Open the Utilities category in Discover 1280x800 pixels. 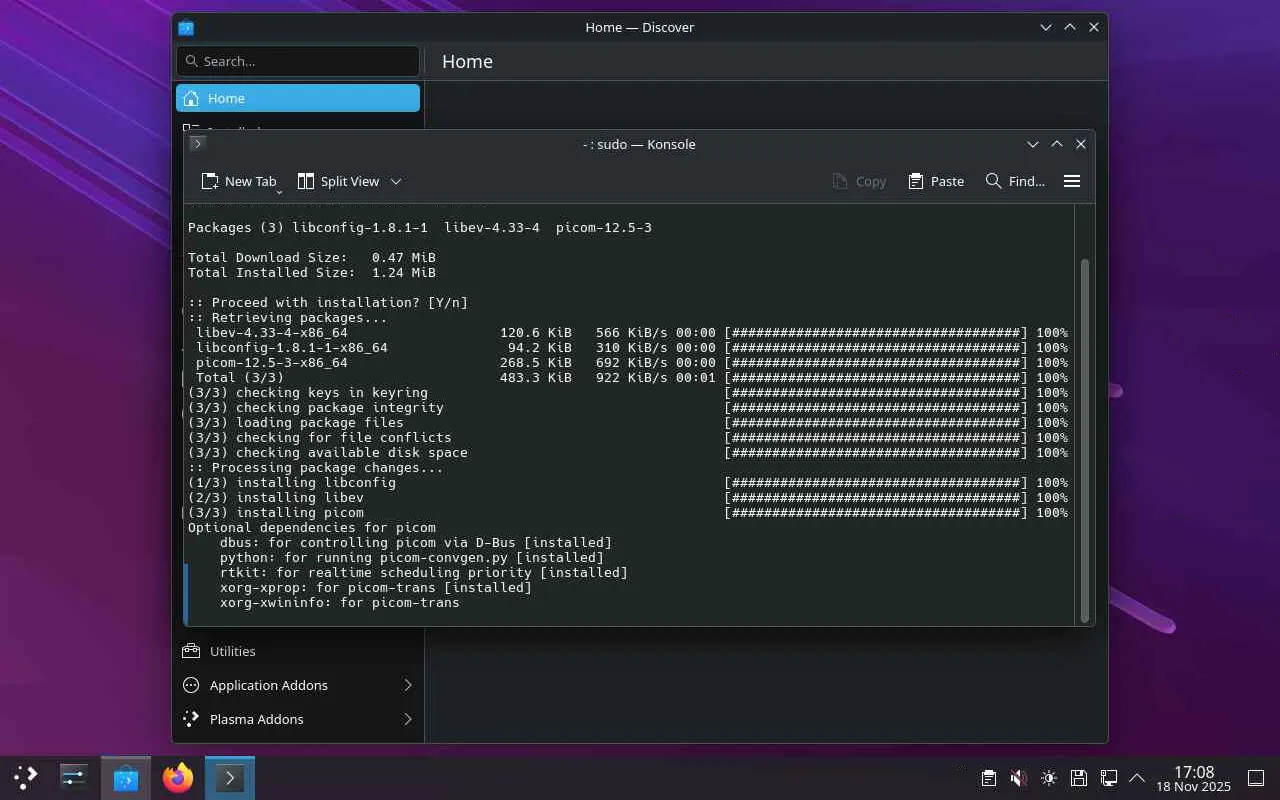pos(298,651)
